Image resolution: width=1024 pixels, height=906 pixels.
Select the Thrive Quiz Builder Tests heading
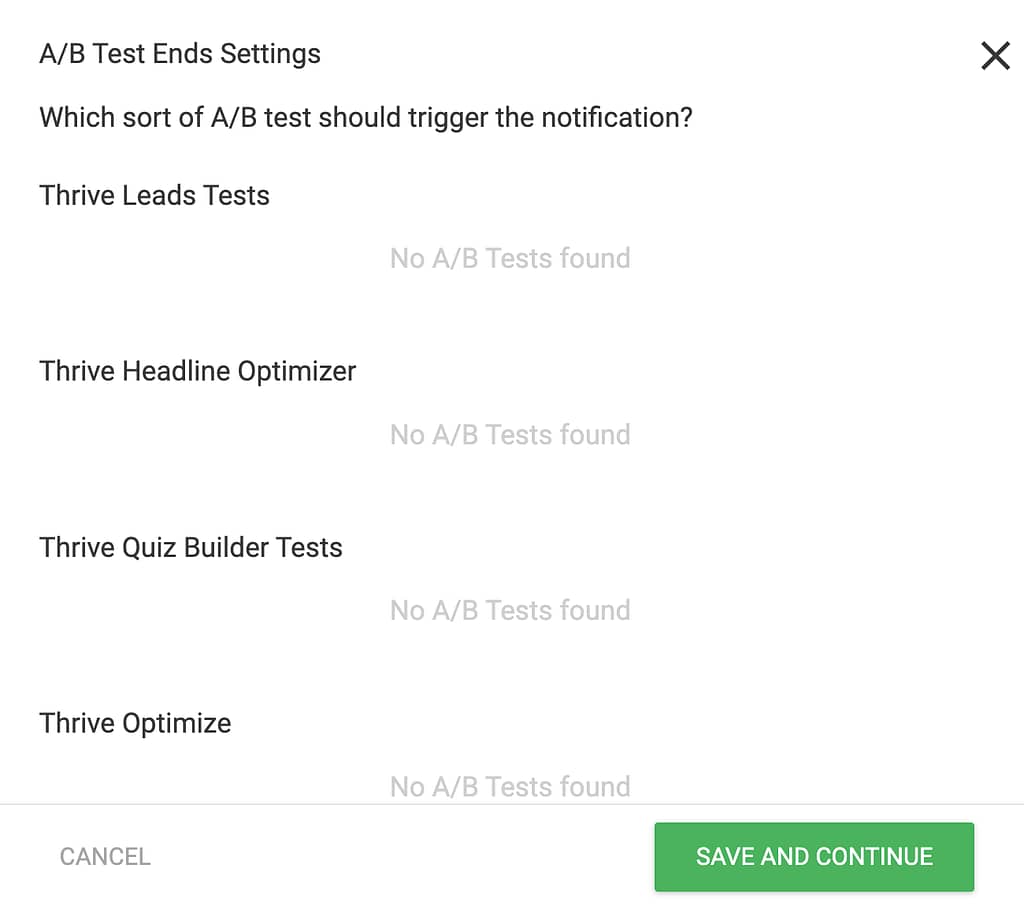click(x=191, y=547)
